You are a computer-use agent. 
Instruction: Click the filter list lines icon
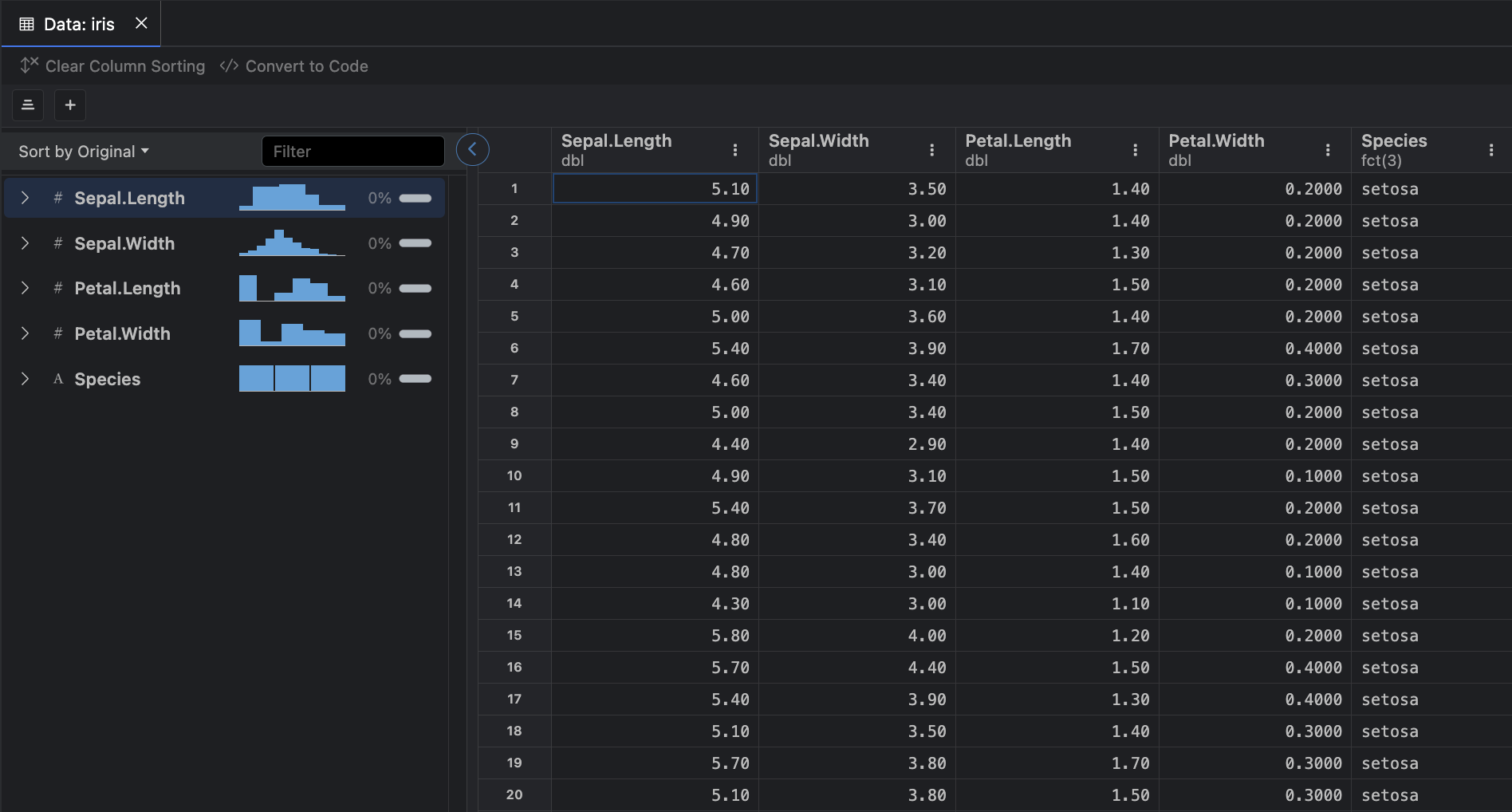click(28, 105)
